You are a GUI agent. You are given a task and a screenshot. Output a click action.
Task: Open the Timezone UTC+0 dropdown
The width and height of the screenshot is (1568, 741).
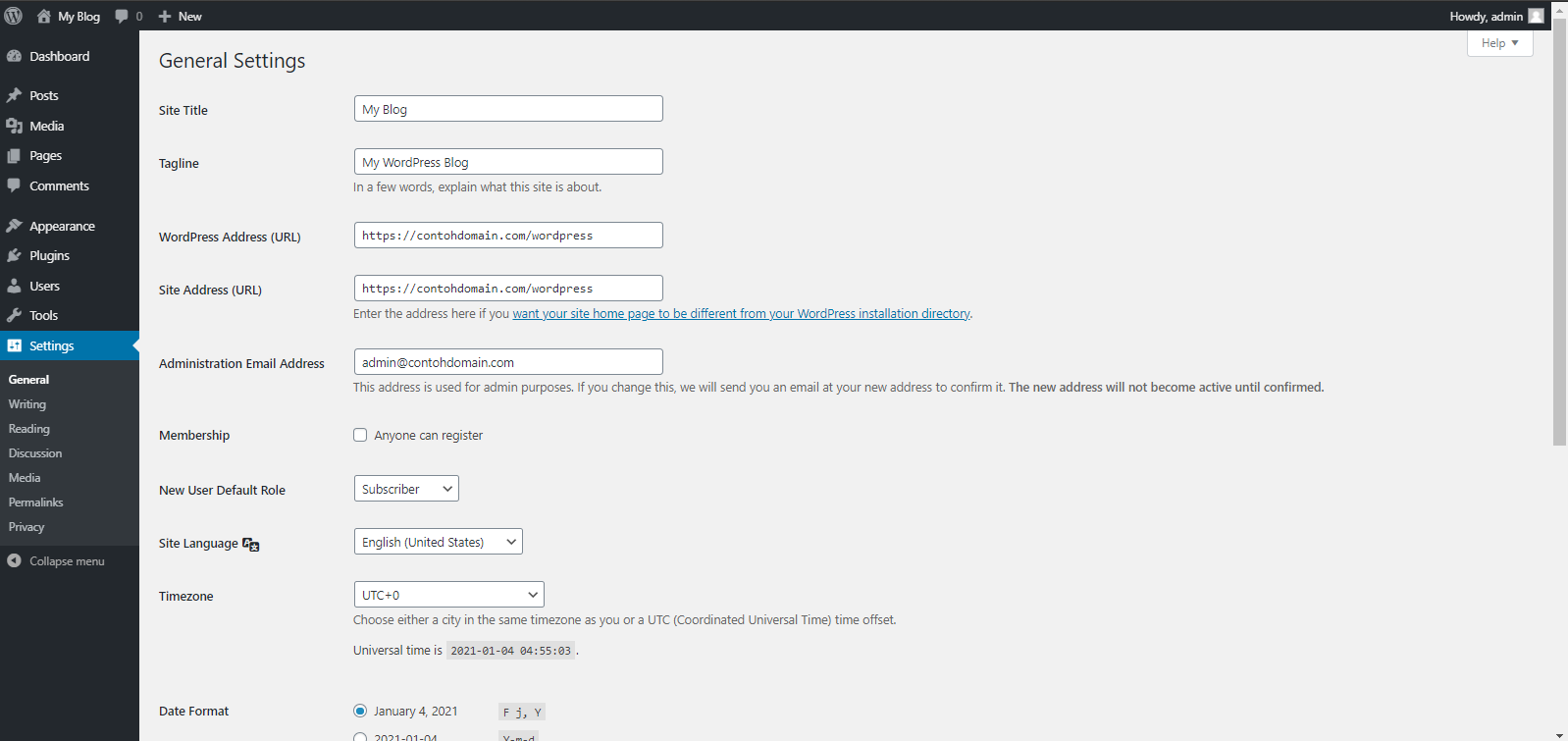pyautogui.click(x=448, y=595)
